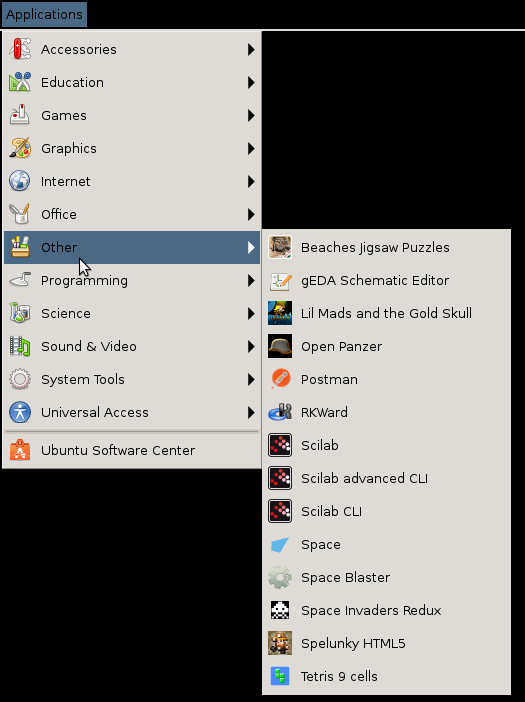The image size is (525, 702).
Task: Open the Space Blaster entry
Action: 386,577
